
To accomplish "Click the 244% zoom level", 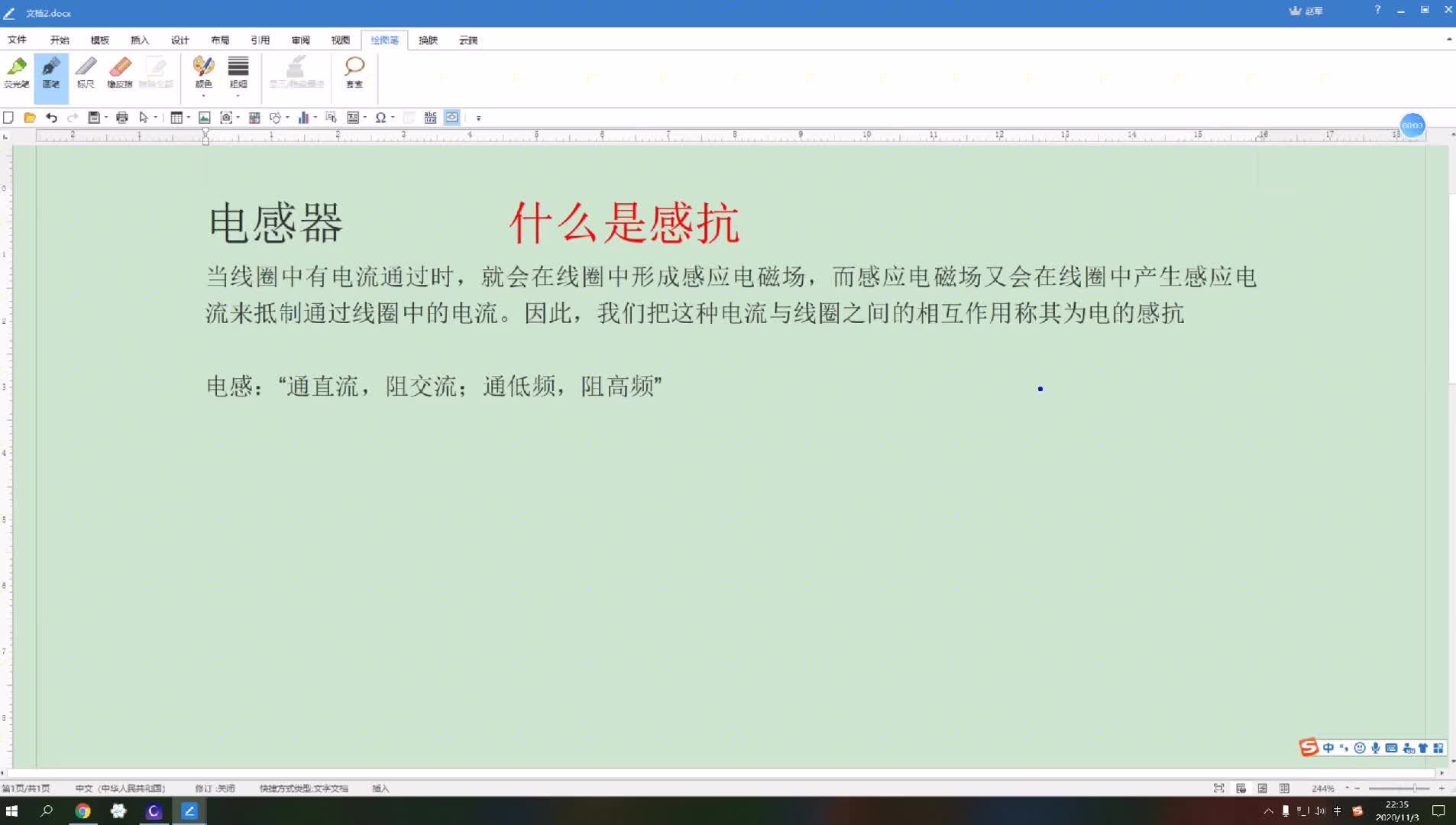I will pos(1323,788).
